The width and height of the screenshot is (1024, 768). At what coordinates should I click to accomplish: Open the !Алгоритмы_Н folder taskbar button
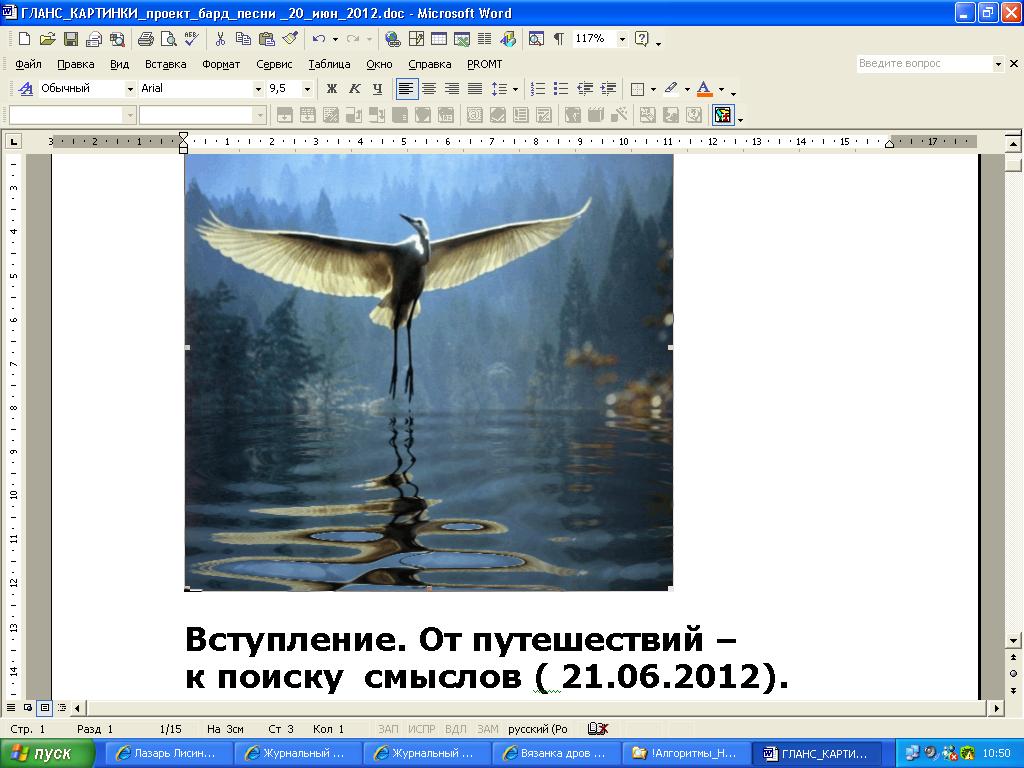(x=685, y=754)
